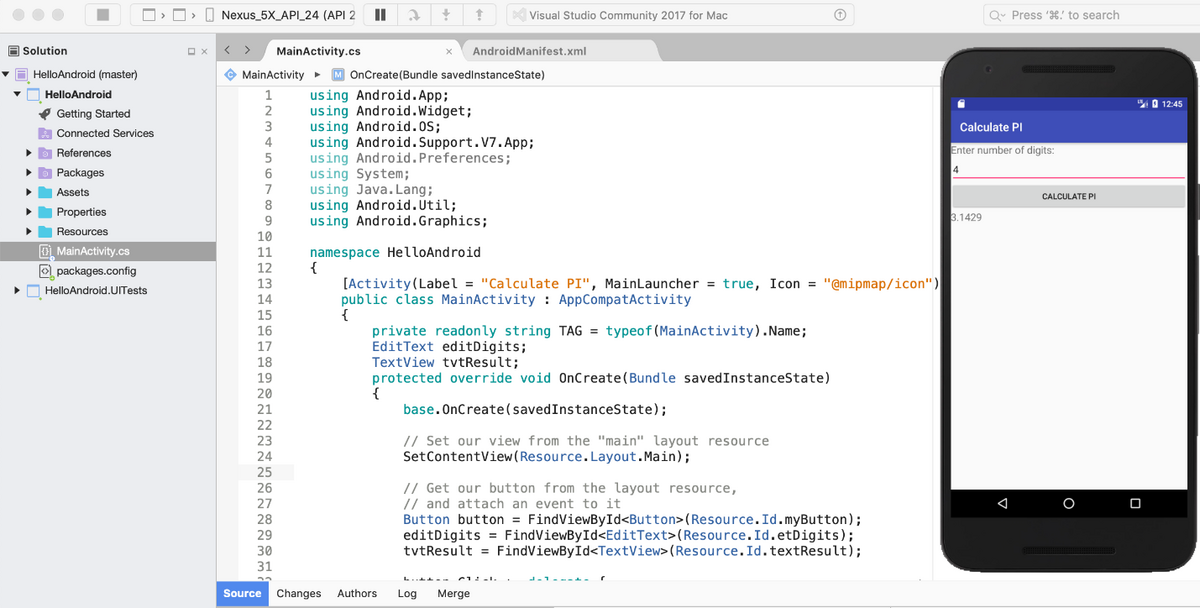Collapse the HelloAndroid project node

coord(18,94)
